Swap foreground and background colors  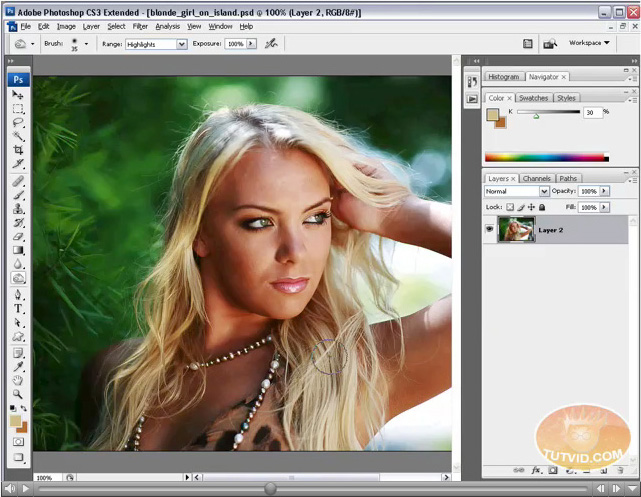point(24,408)
